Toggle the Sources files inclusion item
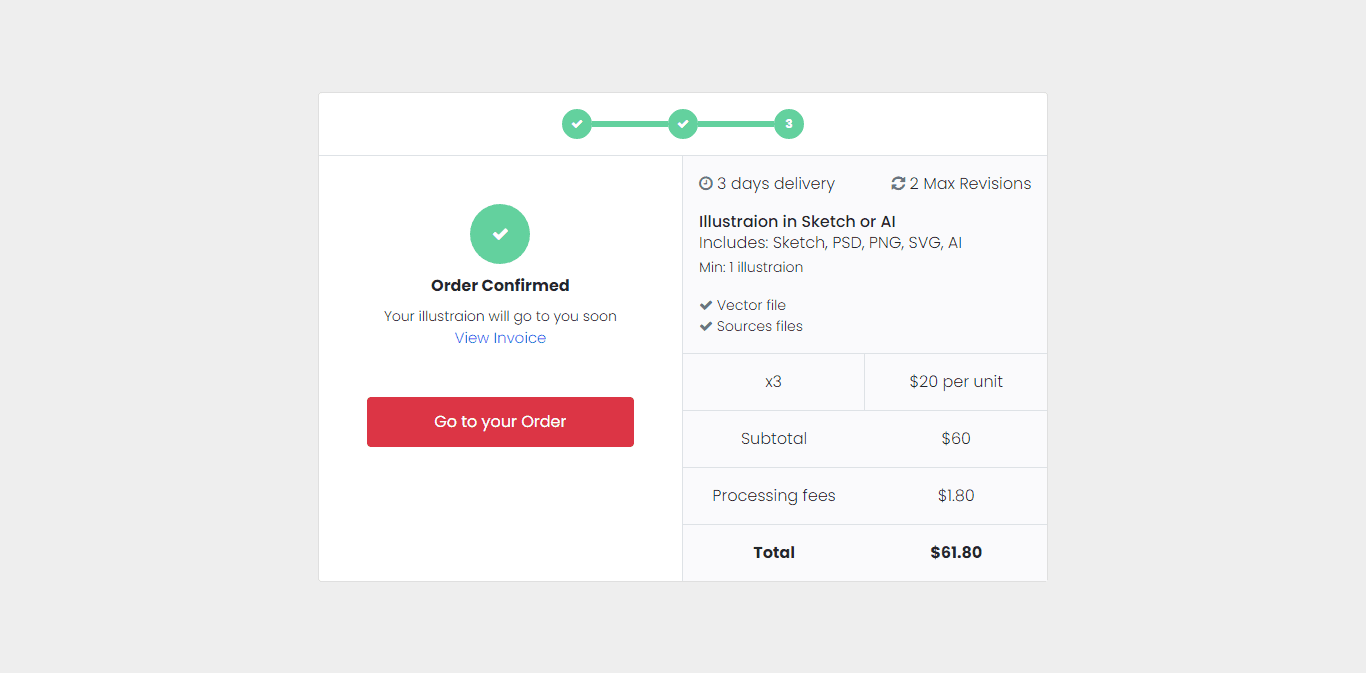This screenshot has height=673, width=1366. click(x=751, y=325)
